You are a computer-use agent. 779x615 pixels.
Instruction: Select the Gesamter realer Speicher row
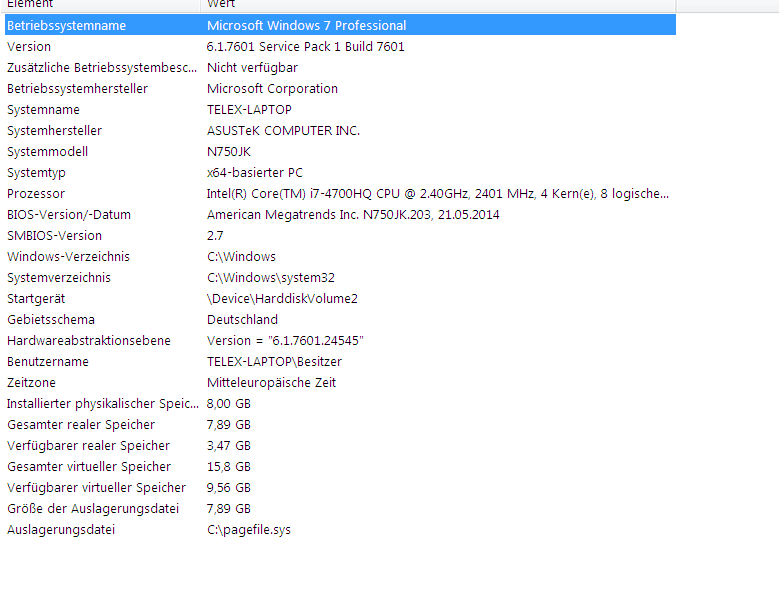(340, 425)
